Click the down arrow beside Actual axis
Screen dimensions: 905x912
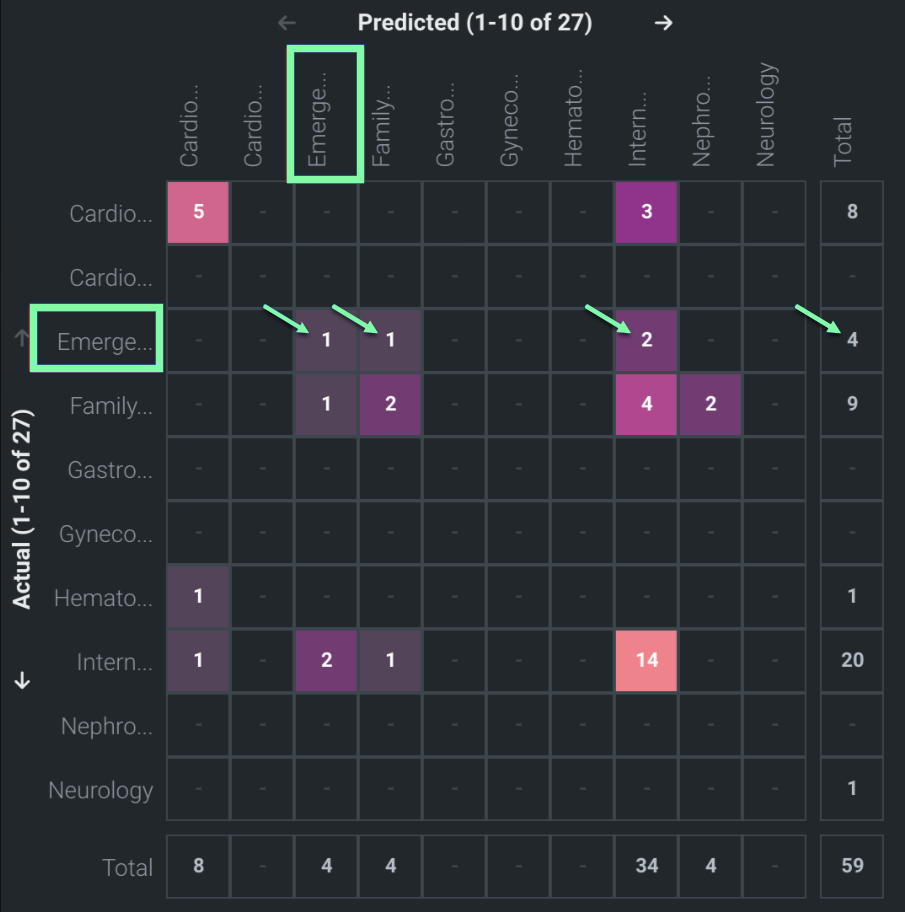(x=22, y=681)
